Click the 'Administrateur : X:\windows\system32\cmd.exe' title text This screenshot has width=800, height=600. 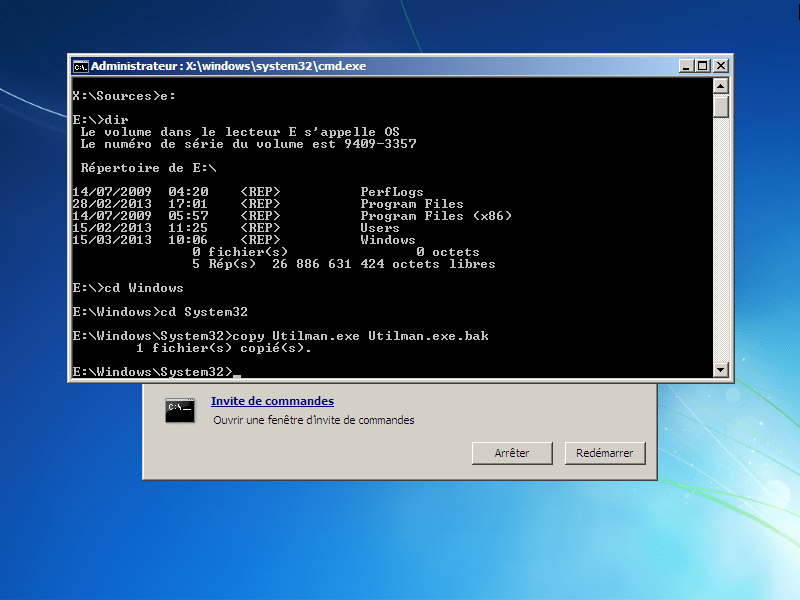coord(229,66)
